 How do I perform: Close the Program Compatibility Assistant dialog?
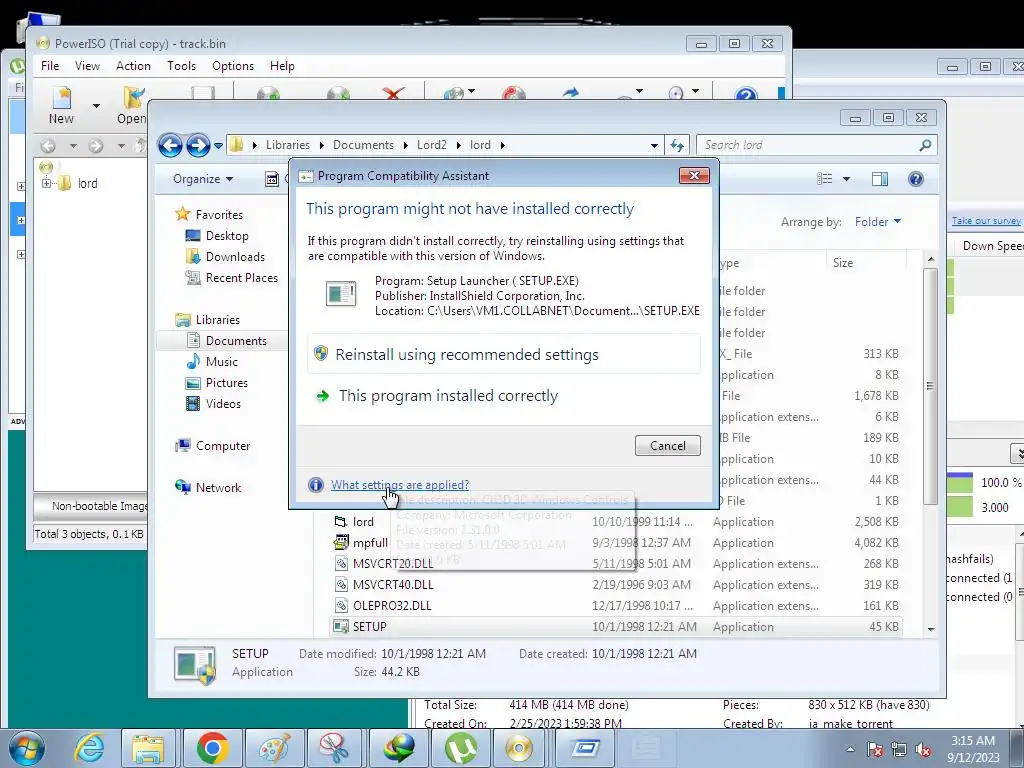click(694, 176)
